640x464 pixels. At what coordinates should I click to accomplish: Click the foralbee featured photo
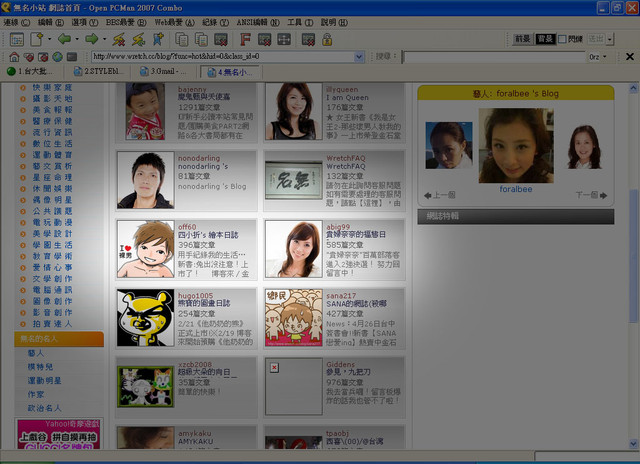coord(516,145)
